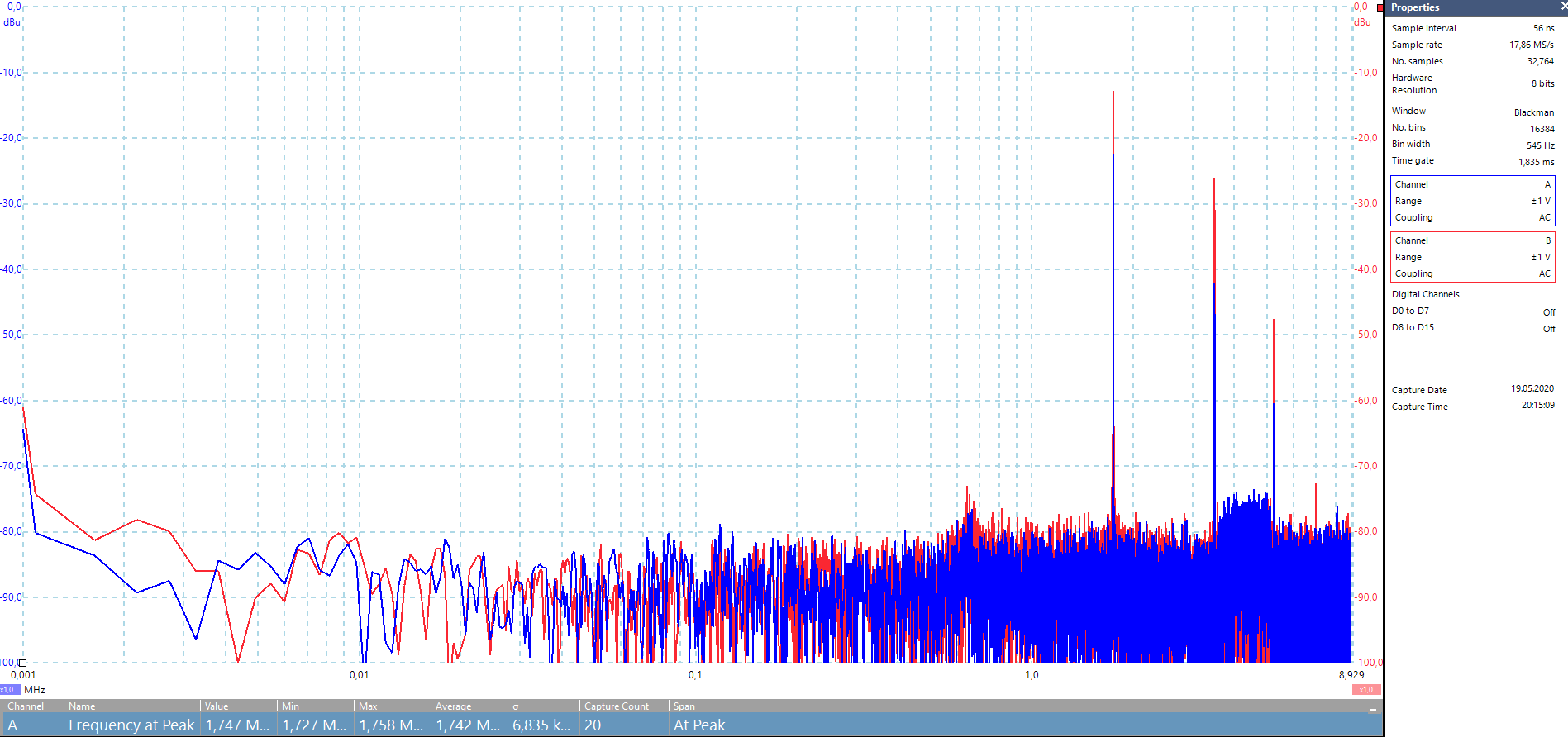Click the Sample rate 17,86 MS/s value
The image size is (1568, 737).
(x=1532, y=45)
